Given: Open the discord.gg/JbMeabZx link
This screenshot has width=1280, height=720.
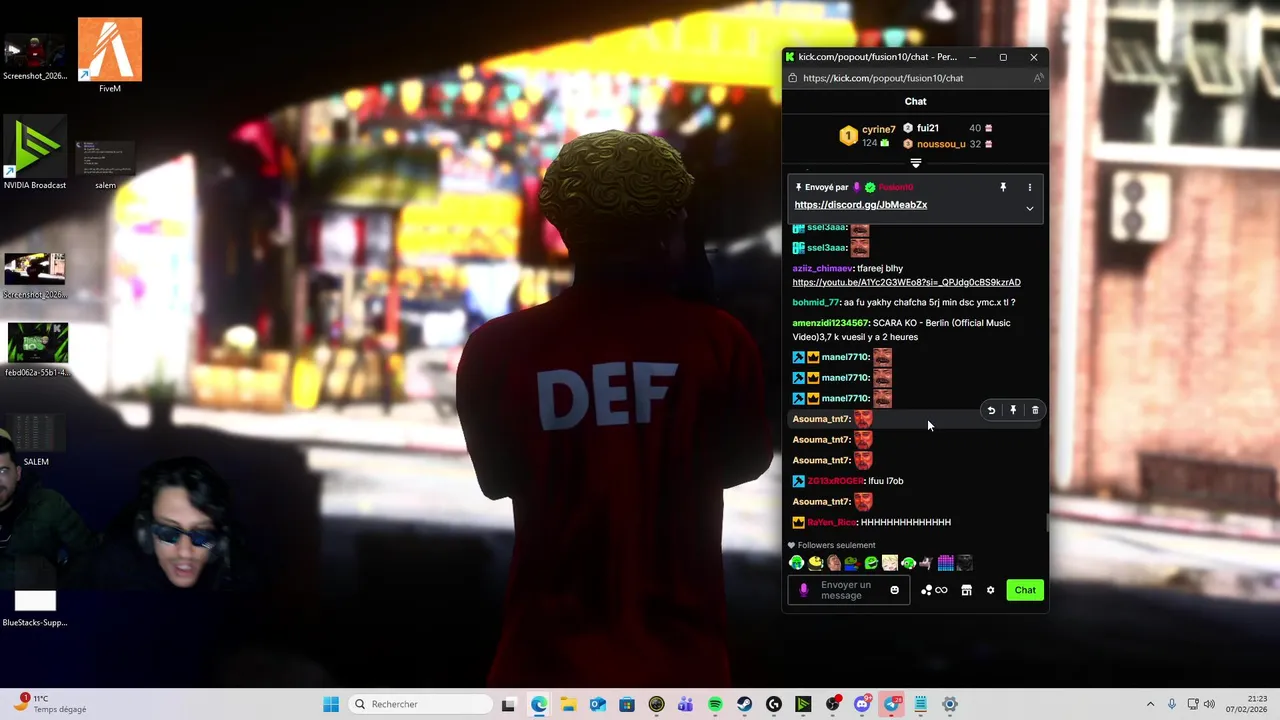Looking at the screenshot, I should pos(861,205).
